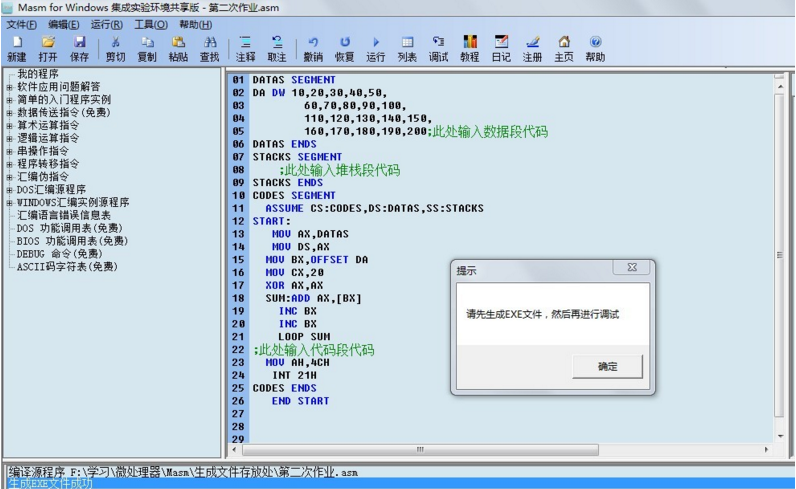Expand the 数据传送指令(免费) tree node
This screenshot has width=796, height=489.
[x=10, y=113]
